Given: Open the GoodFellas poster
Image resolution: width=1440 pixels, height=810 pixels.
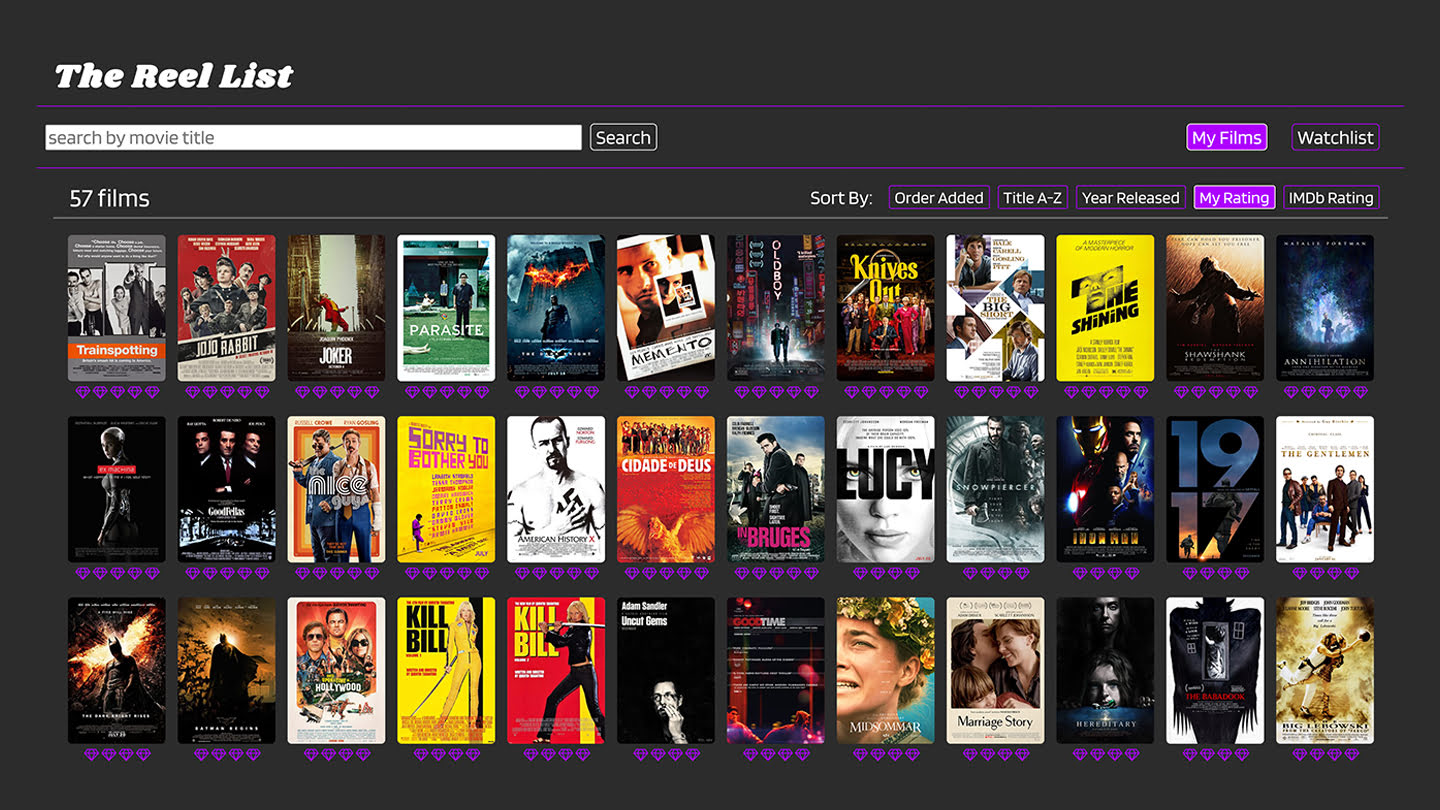Looking at the screenshot, I should click(x=227, y=490).
